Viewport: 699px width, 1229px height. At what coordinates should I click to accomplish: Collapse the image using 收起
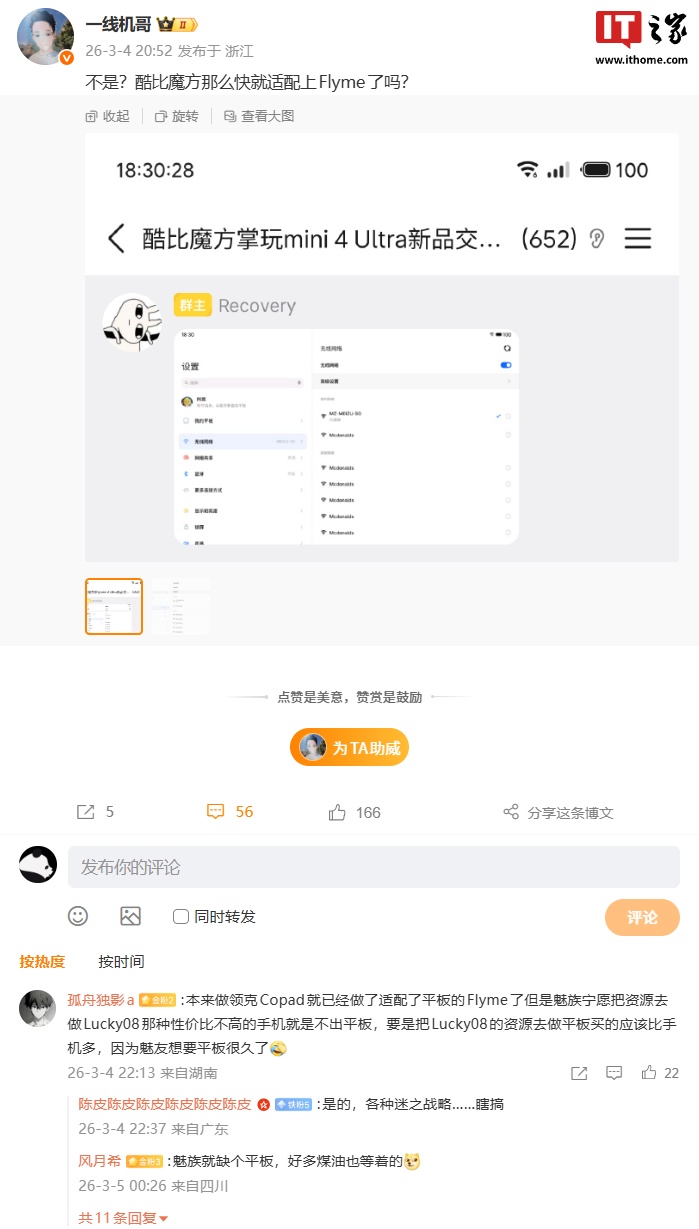coord(108,116)
